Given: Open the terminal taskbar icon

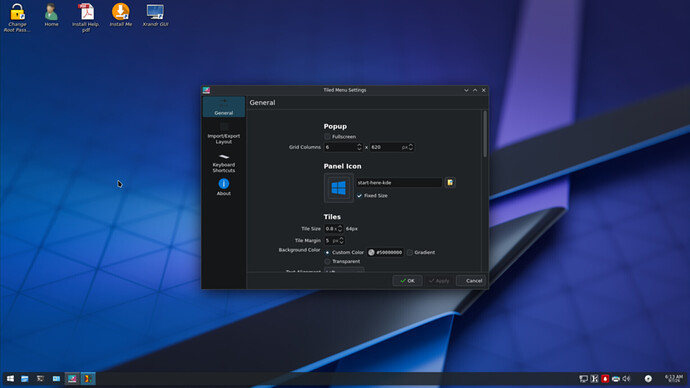Looking at the screenshot, I should [40, 379].
